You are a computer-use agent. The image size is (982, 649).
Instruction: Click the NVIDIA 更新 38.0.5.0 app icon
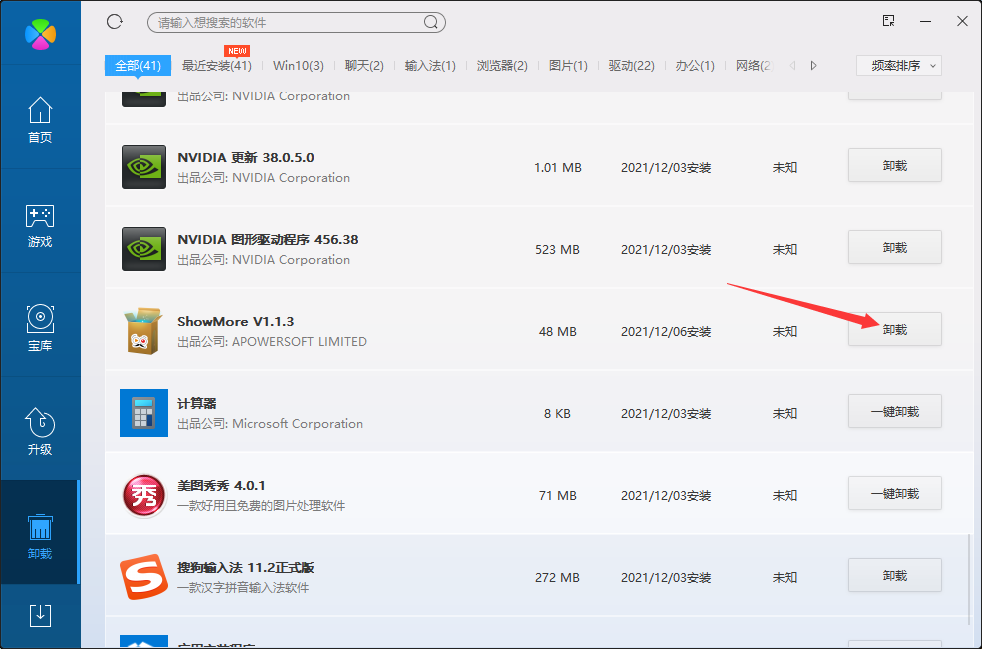(x=144, y=167)
